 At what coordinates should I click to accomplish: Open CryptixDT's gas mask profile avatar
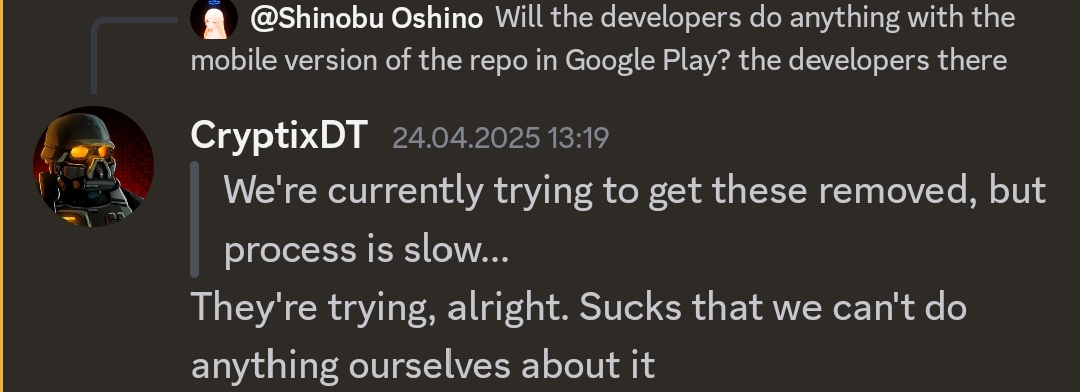(93, 166)
